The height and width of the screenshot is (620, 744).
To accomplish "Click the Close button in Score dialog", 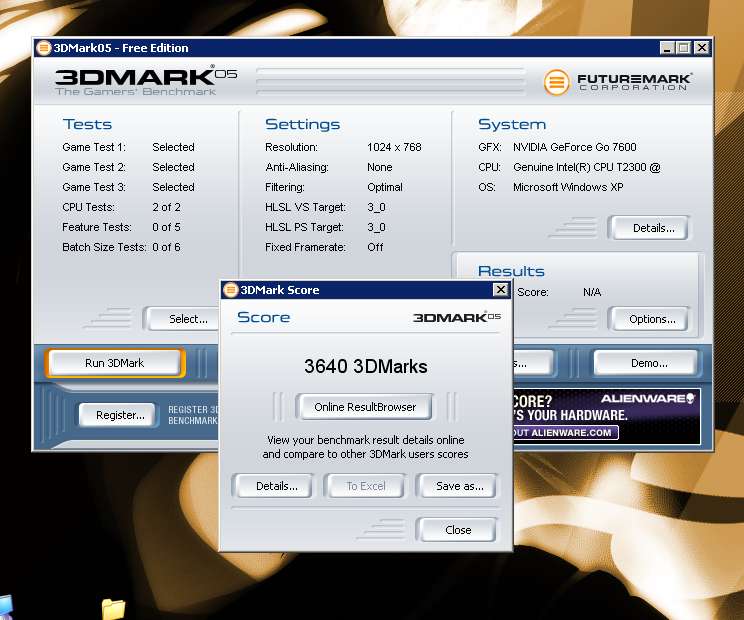I will coord(457,530).
